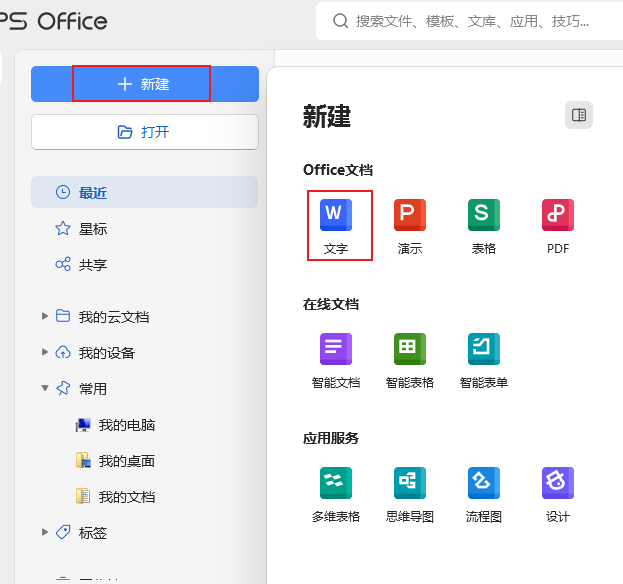Select 共享 shared items
The width and height of the screenshot is (623, 584).
tap(145, 265)
